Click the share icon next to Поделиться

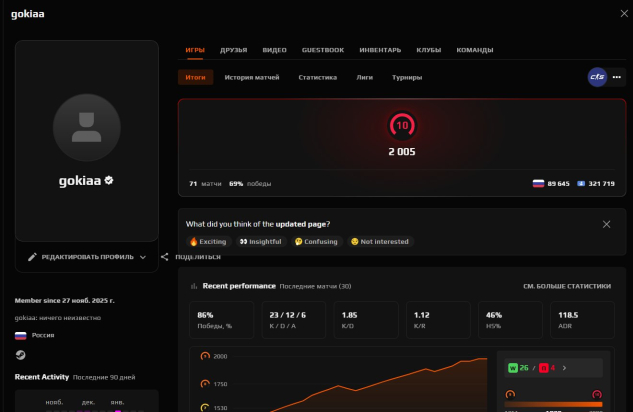coord(164,257)
